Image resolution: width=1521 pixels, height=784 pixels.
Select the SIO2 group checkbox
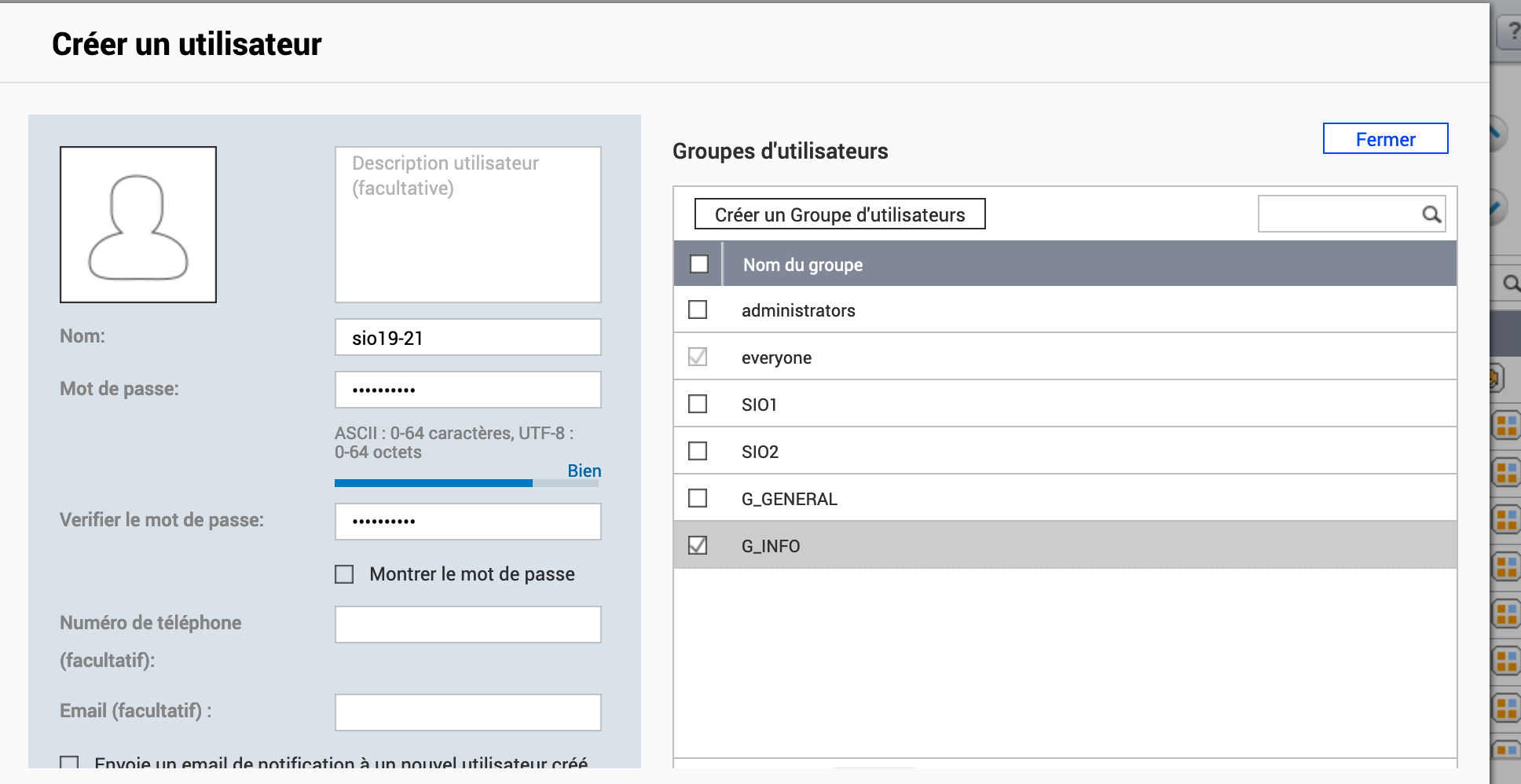tap(698, 451)
